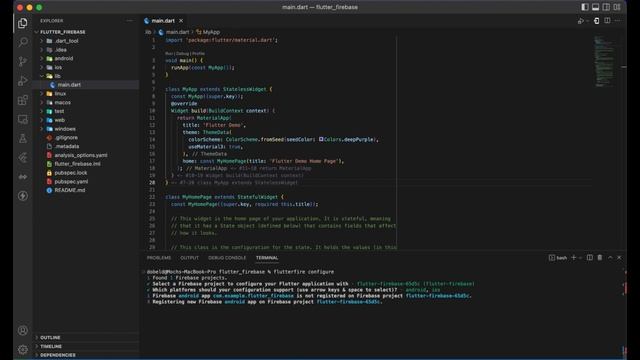
Task: Expand the .dart_tool folder
Action: [66, 41]
